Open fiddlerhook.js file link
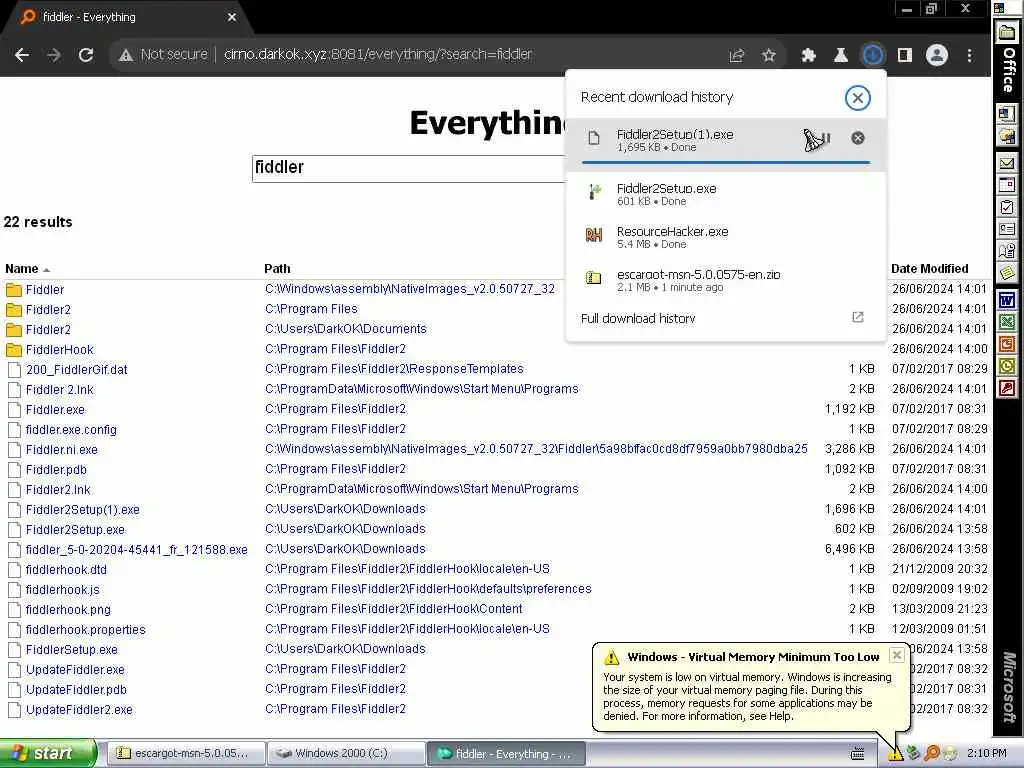This screenshot has height=768, width=1024. click(x=63, y=590)
